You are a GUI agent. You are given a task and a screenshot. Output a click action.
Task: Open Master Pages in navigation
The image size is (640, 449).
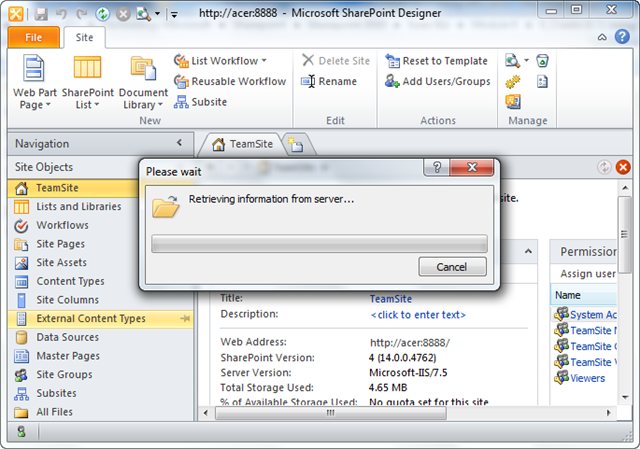100,356
